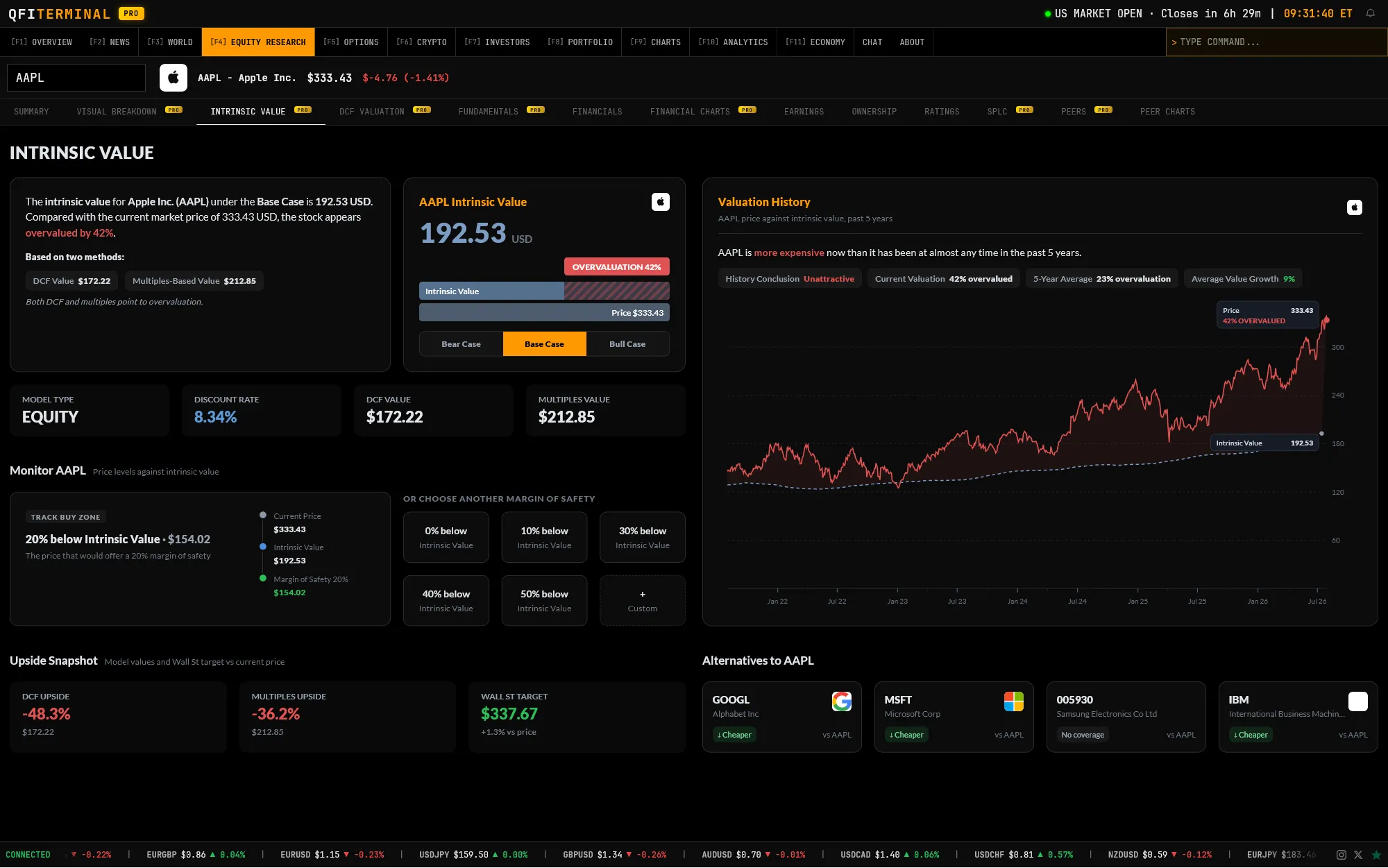Switch to the Earnings sub-tab

[x=804, y=112]
